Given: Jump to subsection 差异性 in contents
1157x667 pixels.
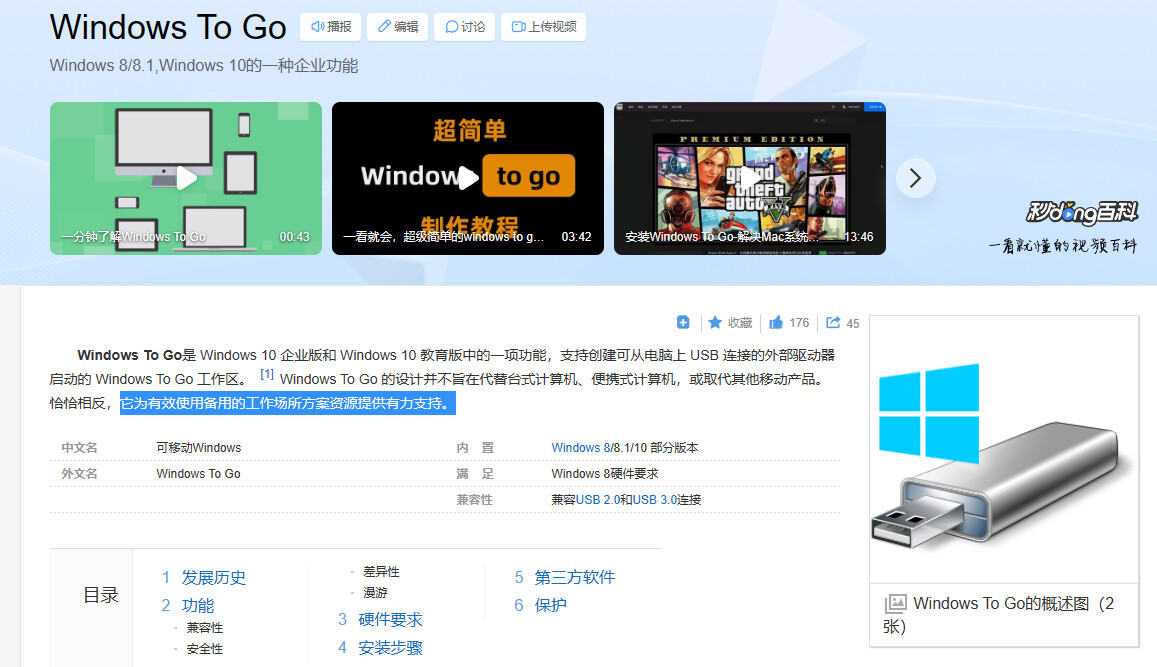Looking at the screenshot, I should 381,572.
